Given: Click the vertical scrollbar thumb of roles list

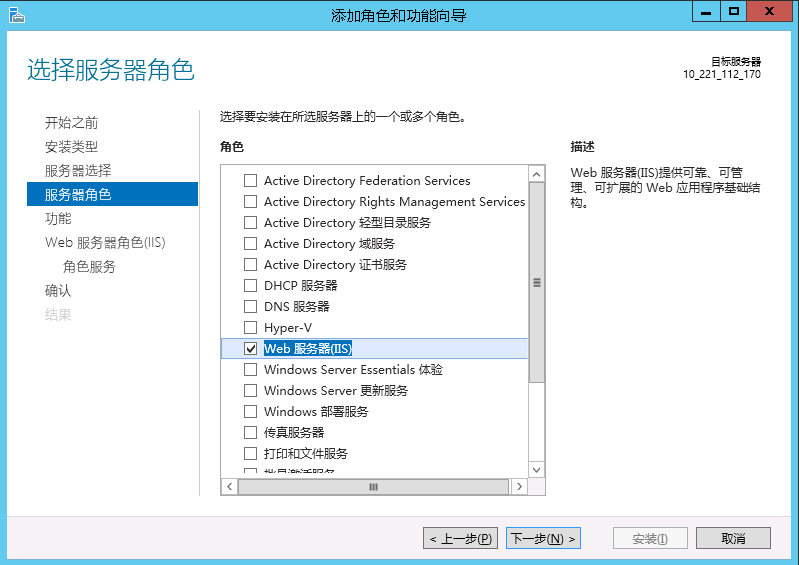Looking at the screenshot, I should (537, 282).
